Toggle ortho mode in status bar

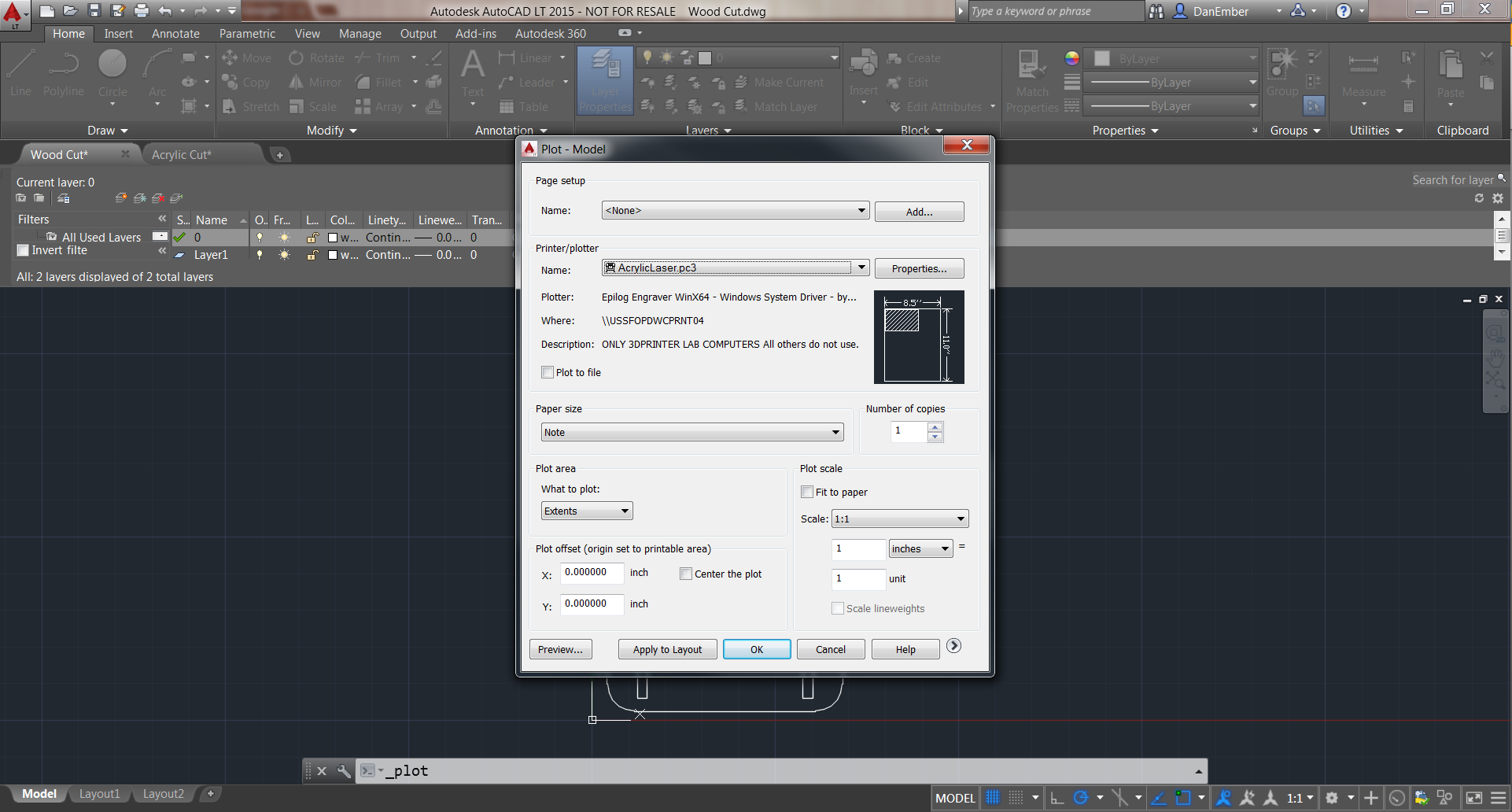[x=1057, y=798]
